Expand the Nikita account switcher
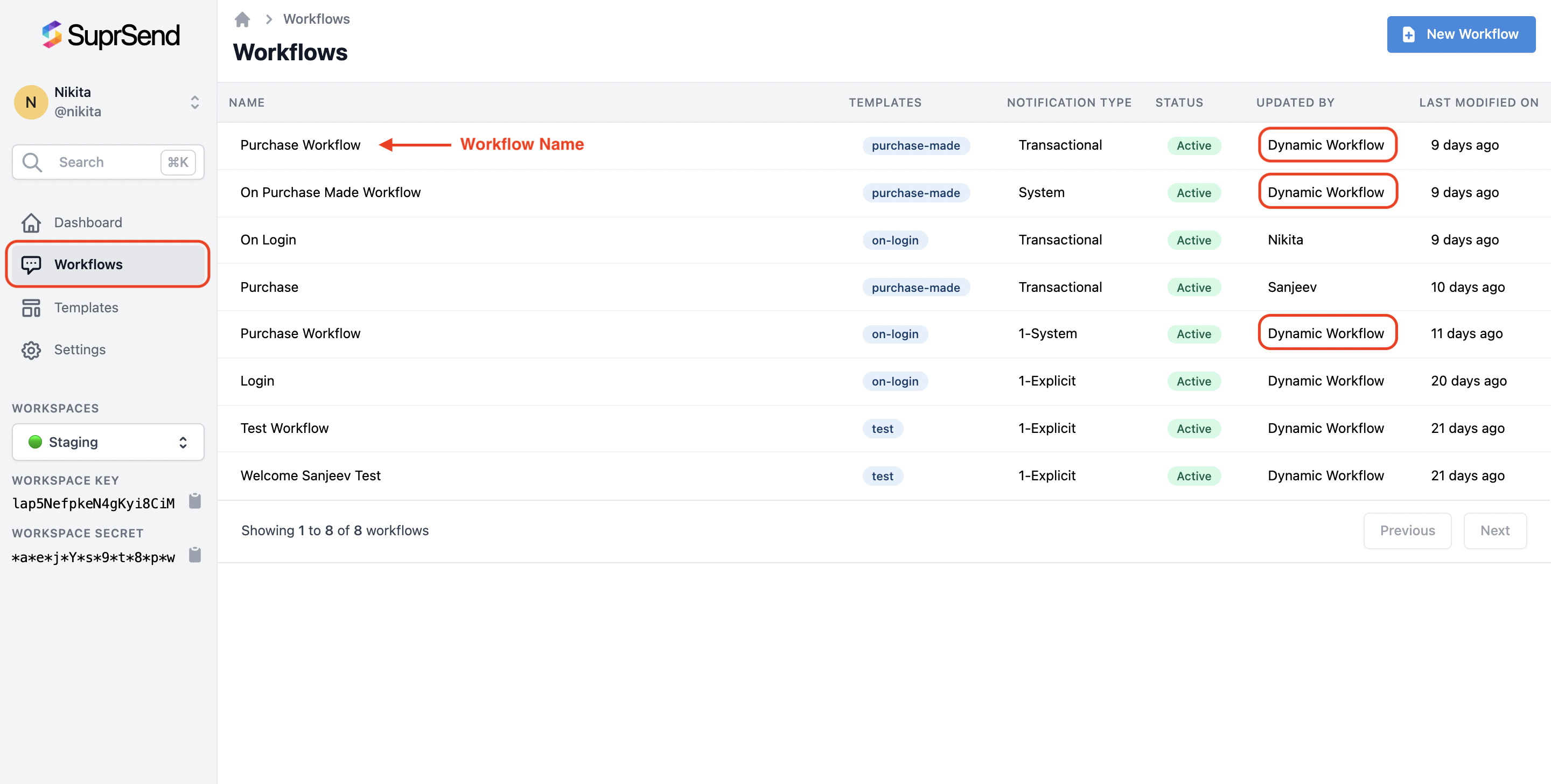Viewport: 1551px width, 784px height. click(x=194, y=102)
